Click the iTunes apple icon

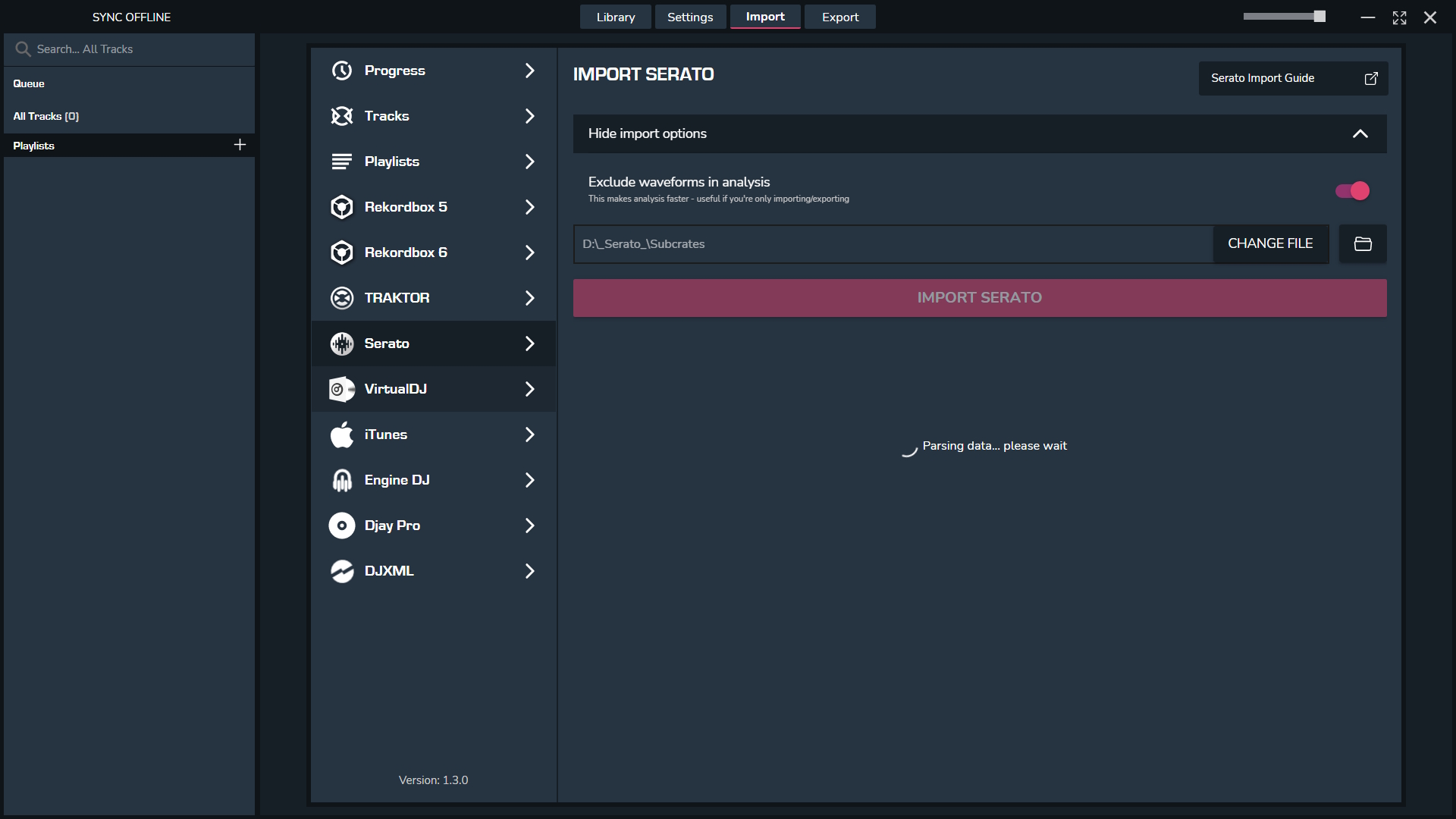click(342, 435)
